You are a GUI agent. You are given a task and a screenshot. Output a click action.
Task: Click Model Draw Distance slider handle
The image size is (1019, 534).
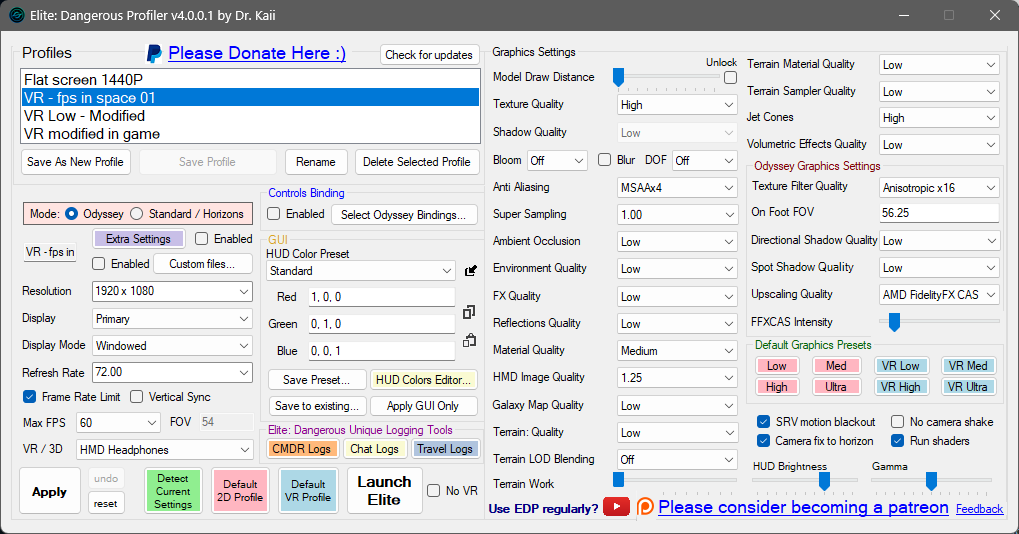(x=619, y=77)
